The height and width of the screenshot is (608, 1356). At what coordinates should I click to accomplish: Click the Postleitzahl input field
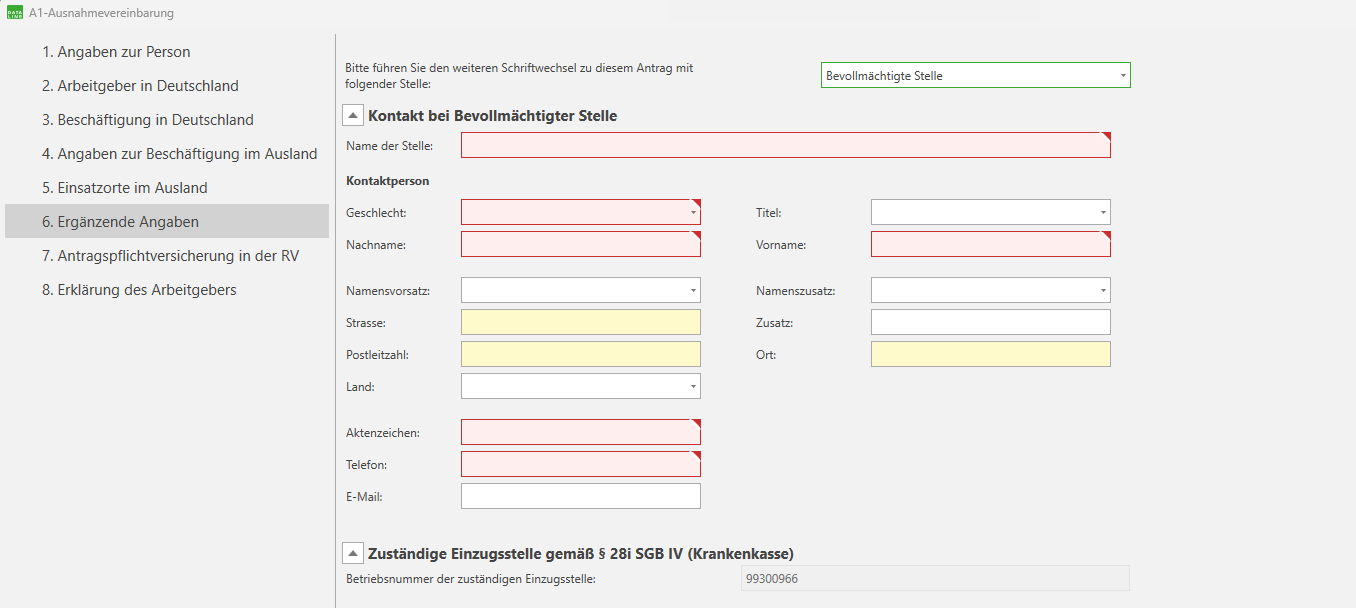point(580,354)
